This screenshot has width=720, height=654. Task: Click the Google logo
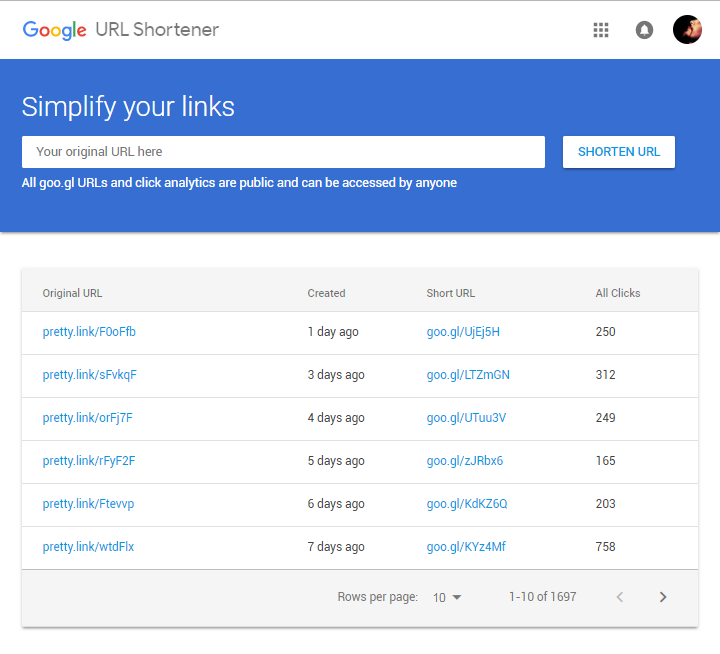[x=55, y=30]
